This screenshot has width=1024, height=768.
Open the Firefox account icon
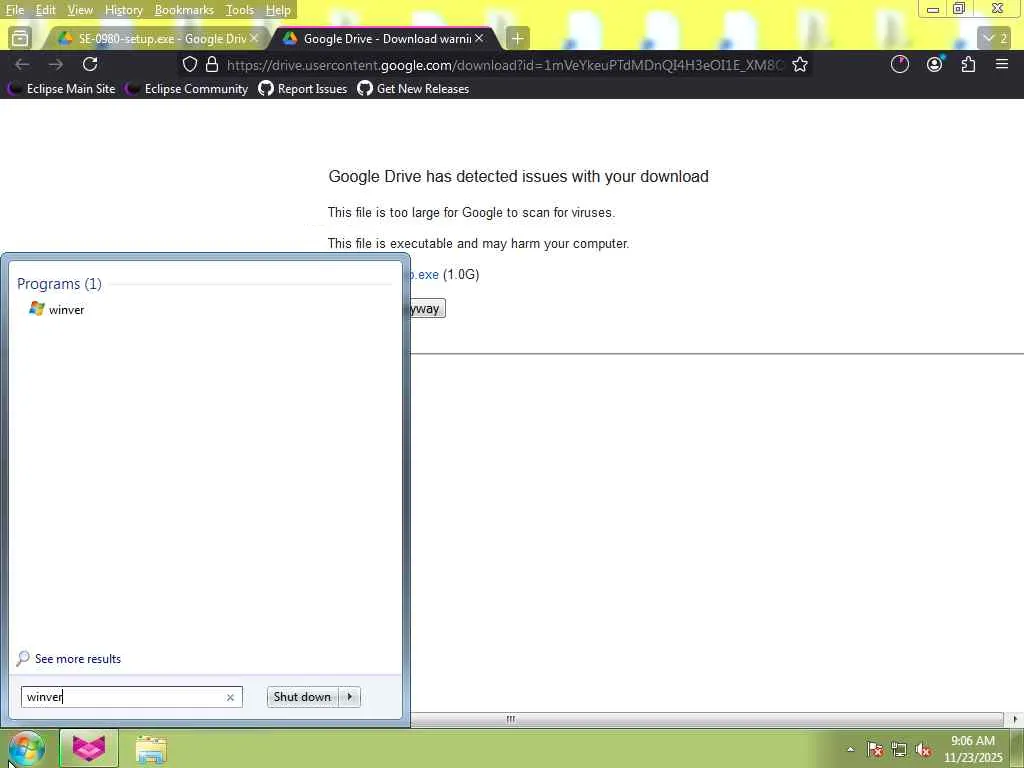(935, 64)
